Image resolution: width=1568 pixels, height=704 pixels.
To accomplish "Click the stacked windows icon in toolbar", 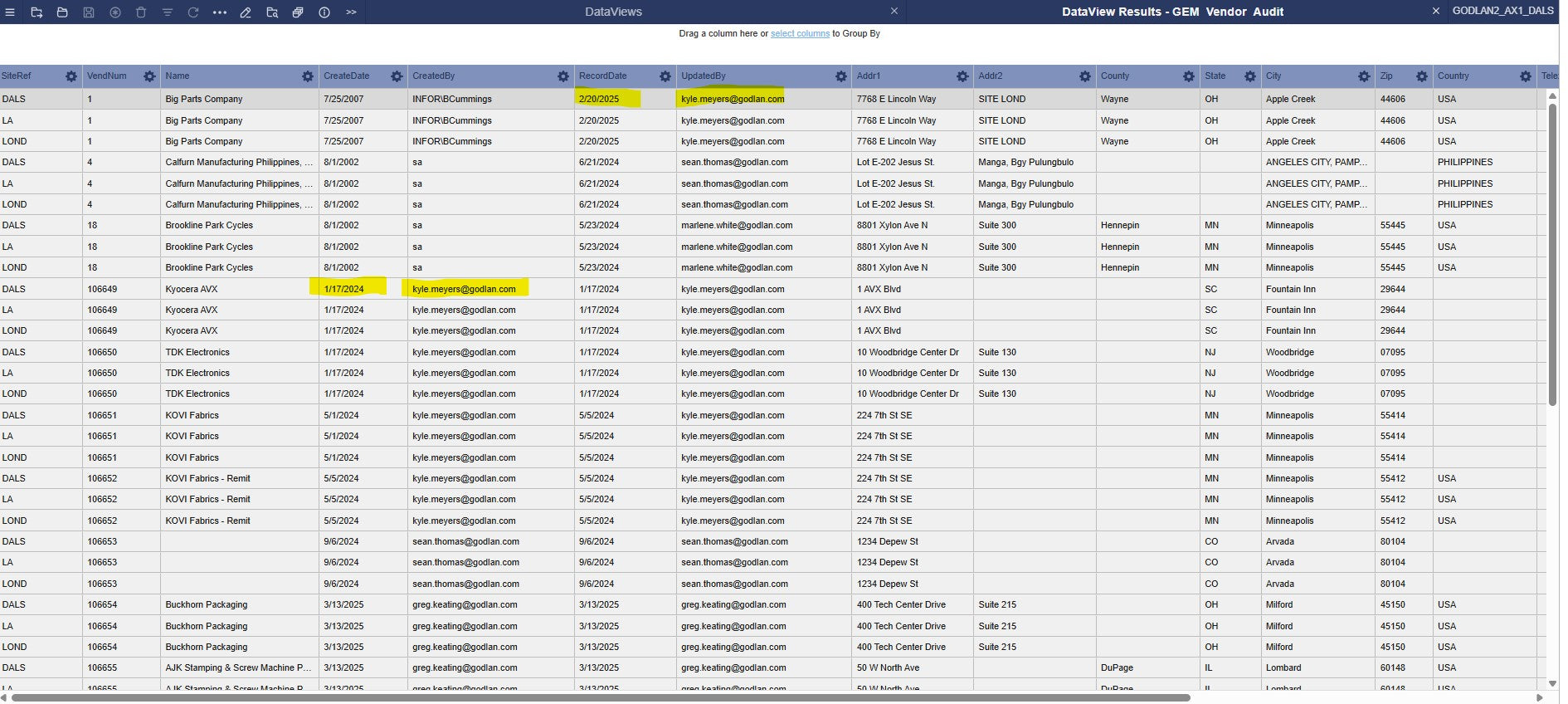I will click(x=298, y=12).
